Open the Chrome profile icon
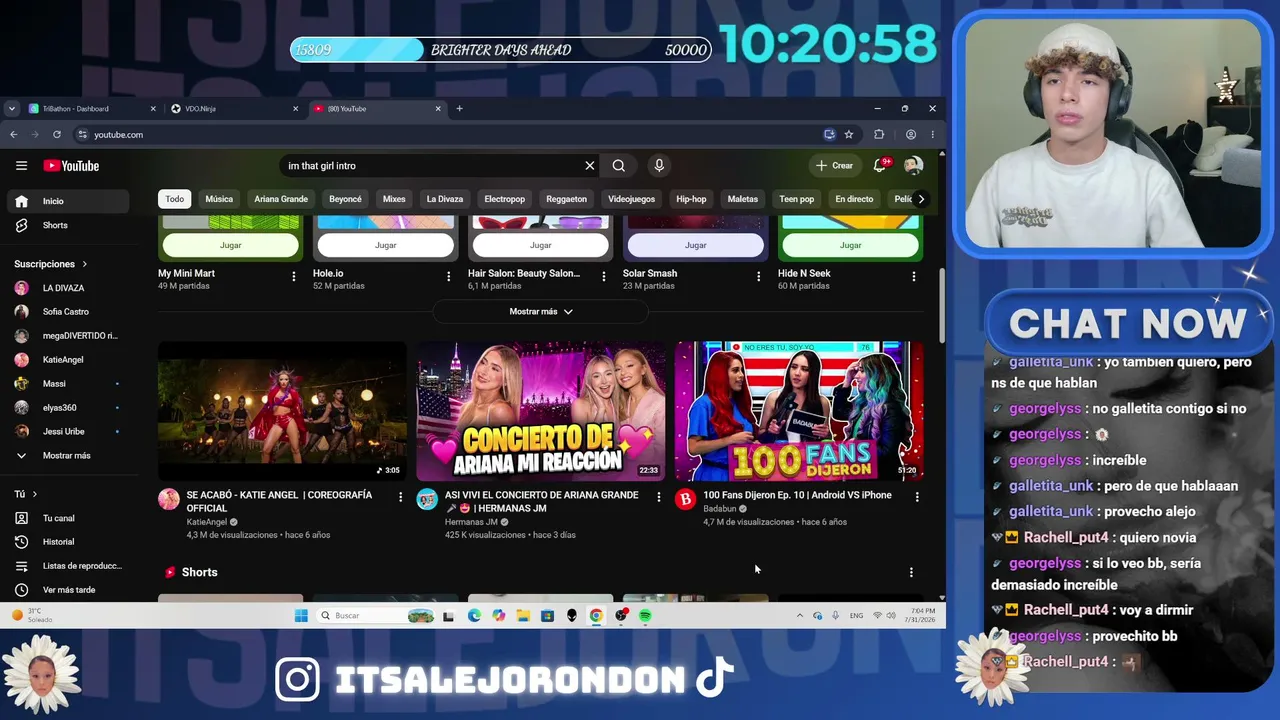This screenshot has width=1280, height=720. [x=911, y=135]
